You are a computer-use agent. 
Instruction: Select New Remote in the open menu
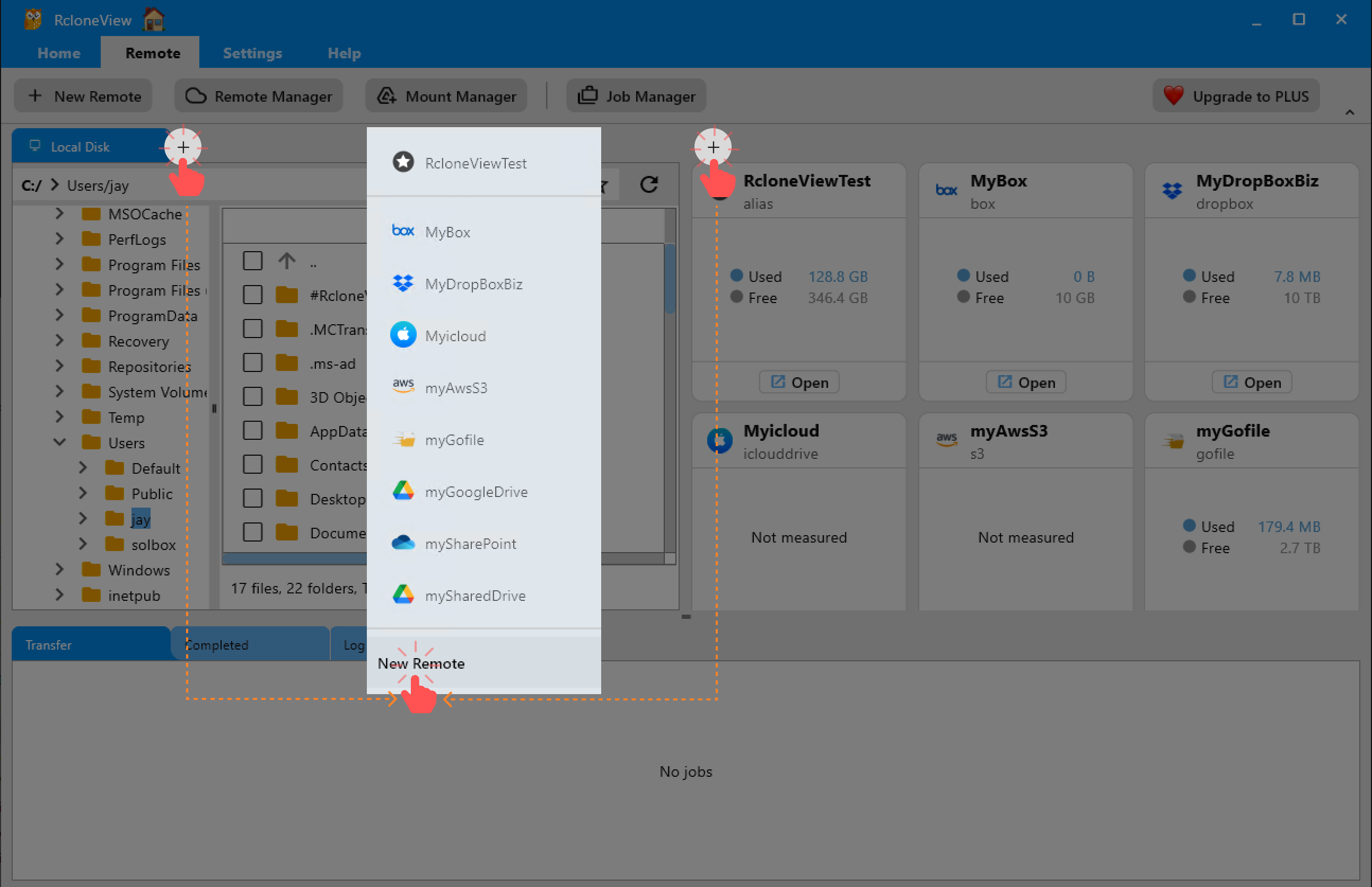(421, 663)
